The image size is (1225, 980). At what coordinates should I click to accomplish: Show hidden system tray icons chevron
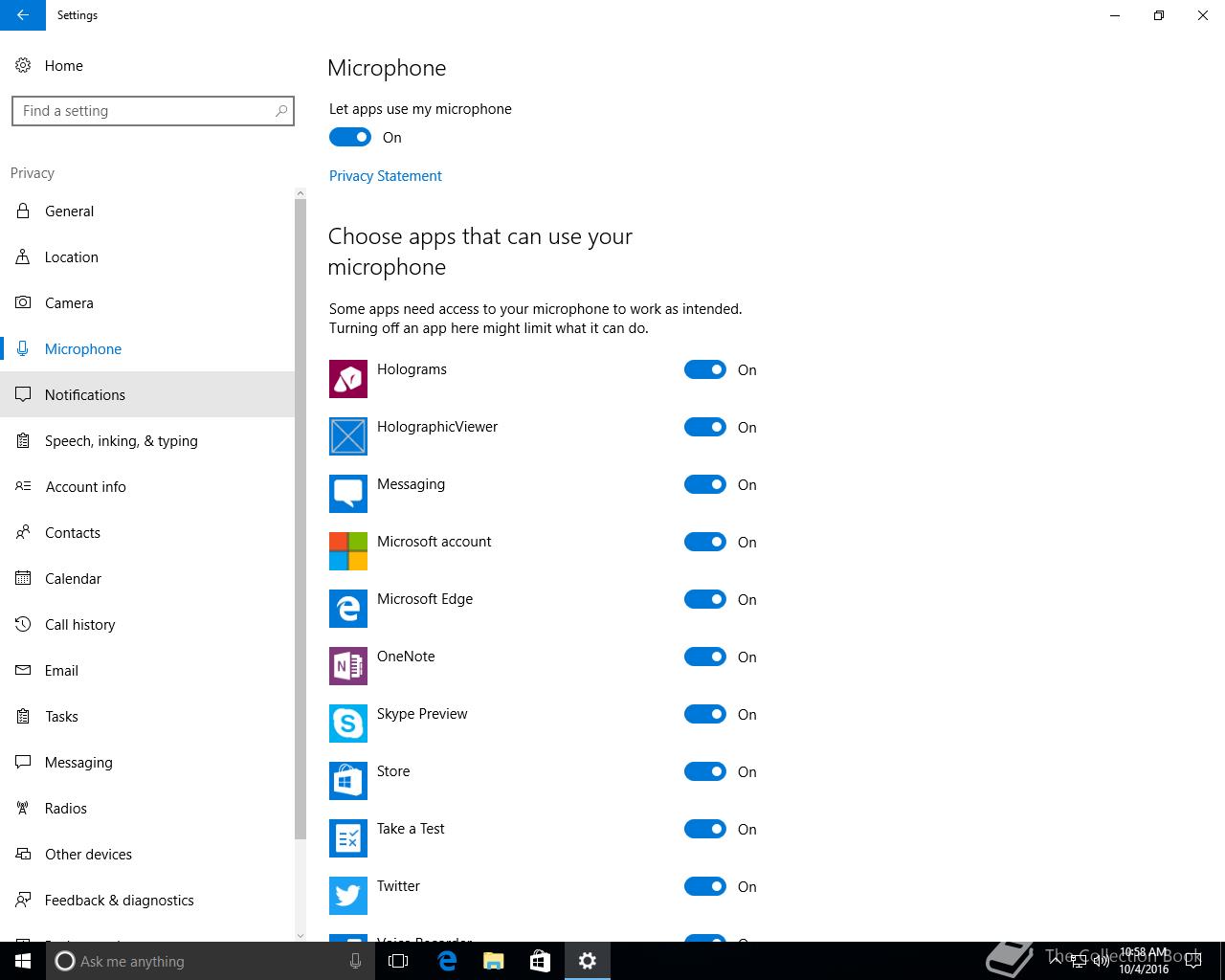pyautogui.click(x=1056, y=961)
